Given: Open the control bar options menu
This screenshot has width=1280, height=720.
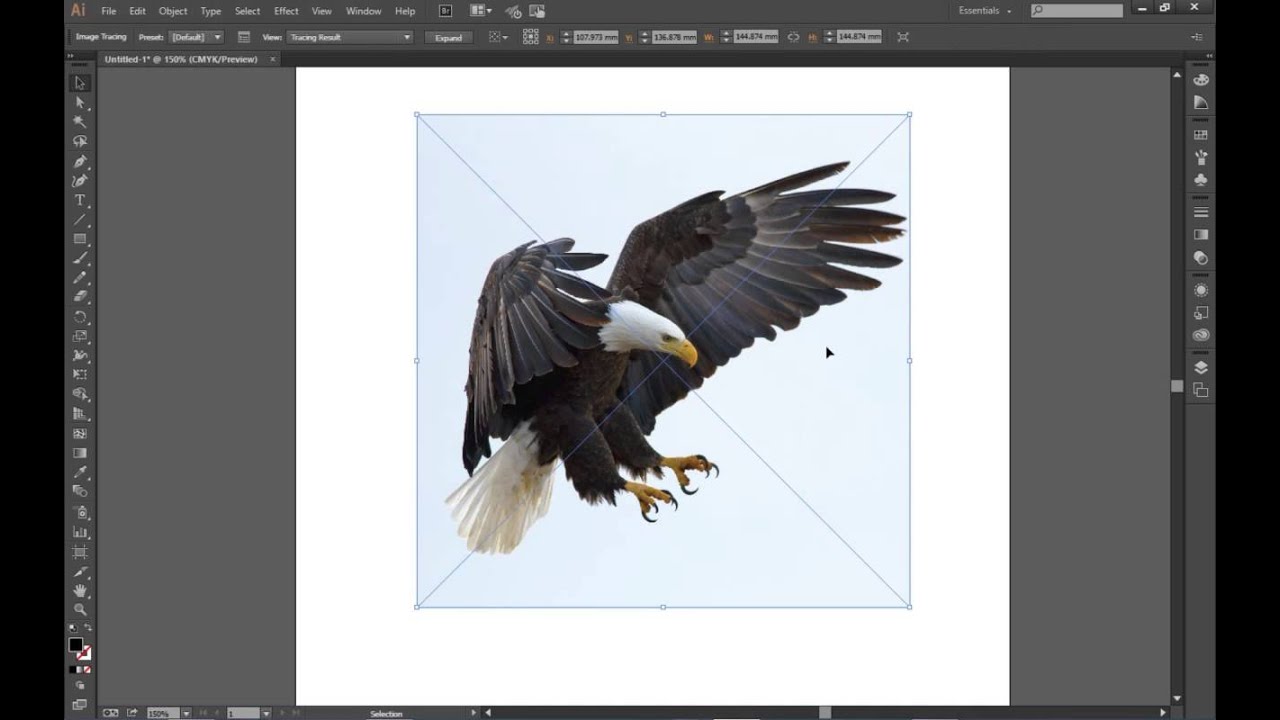Looking at the screenshot, I should pyautogui.click(x=1197, y=37).
